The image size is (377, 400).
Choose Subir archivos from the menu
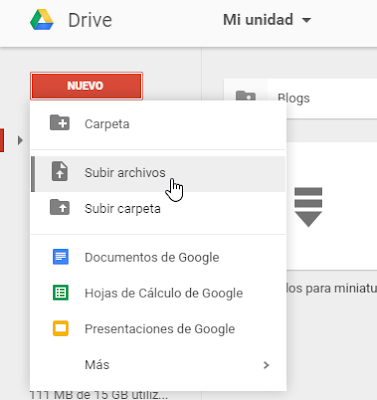158,173
